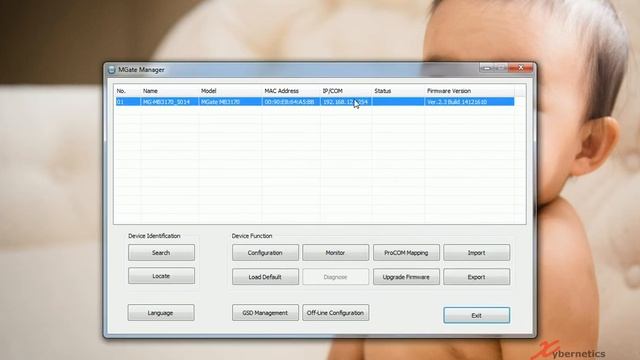Image resolution: width=640 pixels, height=360 pixels.
Task: Click the Export button
Action: [477, 277]
